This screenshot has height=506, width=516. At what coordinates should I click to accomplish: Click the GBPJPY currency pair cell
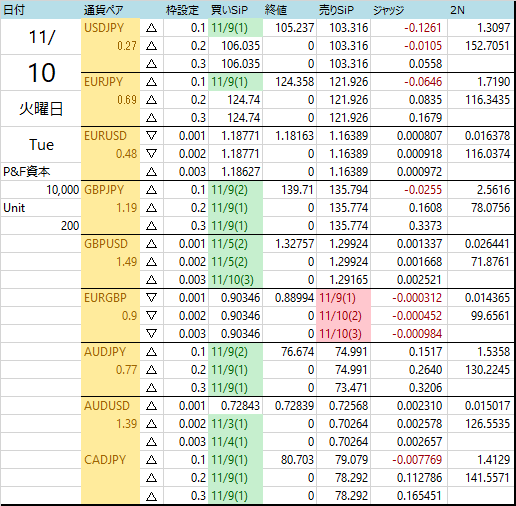(x=110, y=190)
